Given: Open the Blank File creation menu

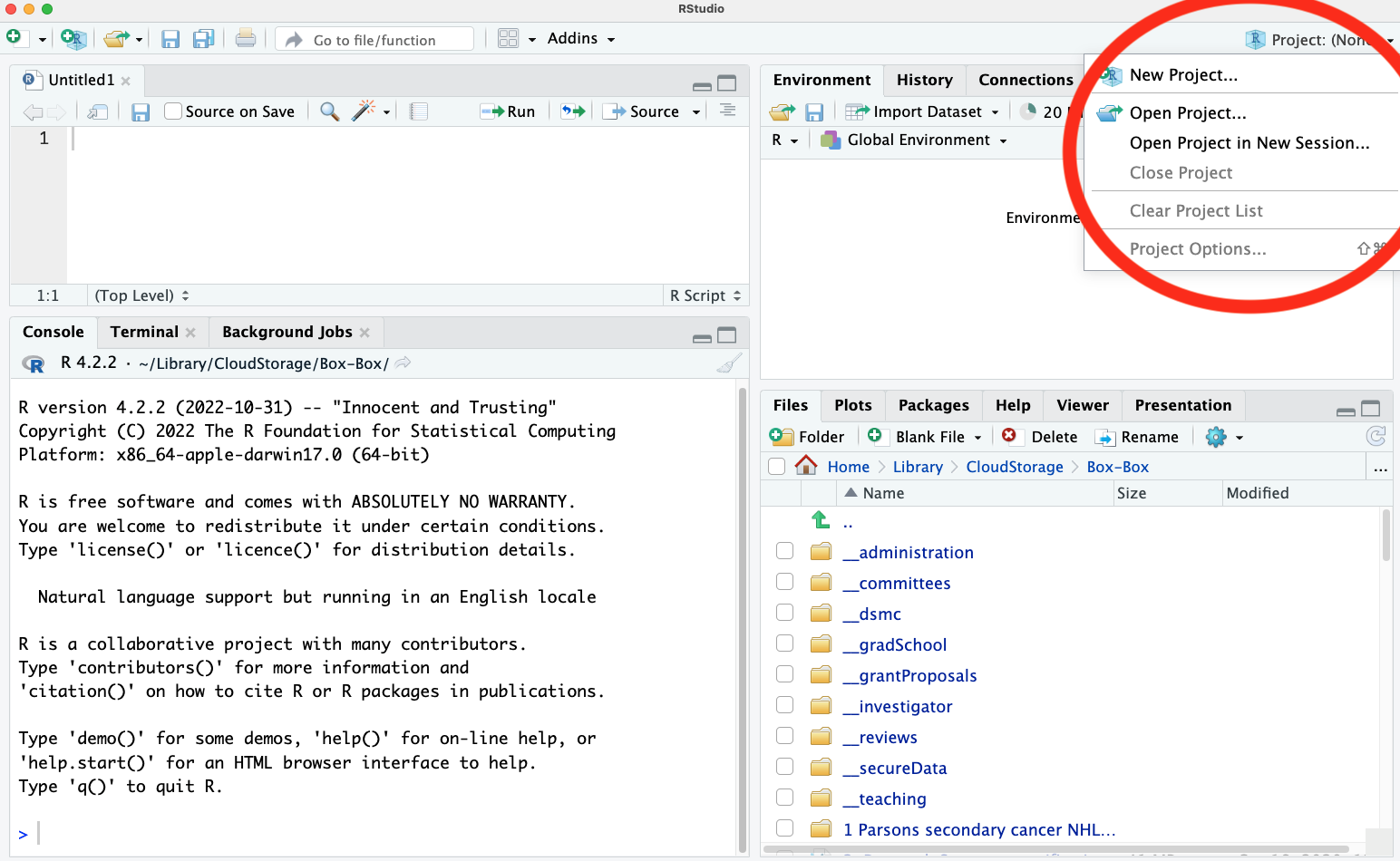Looking at the screenshot, I should click(924, 437).
